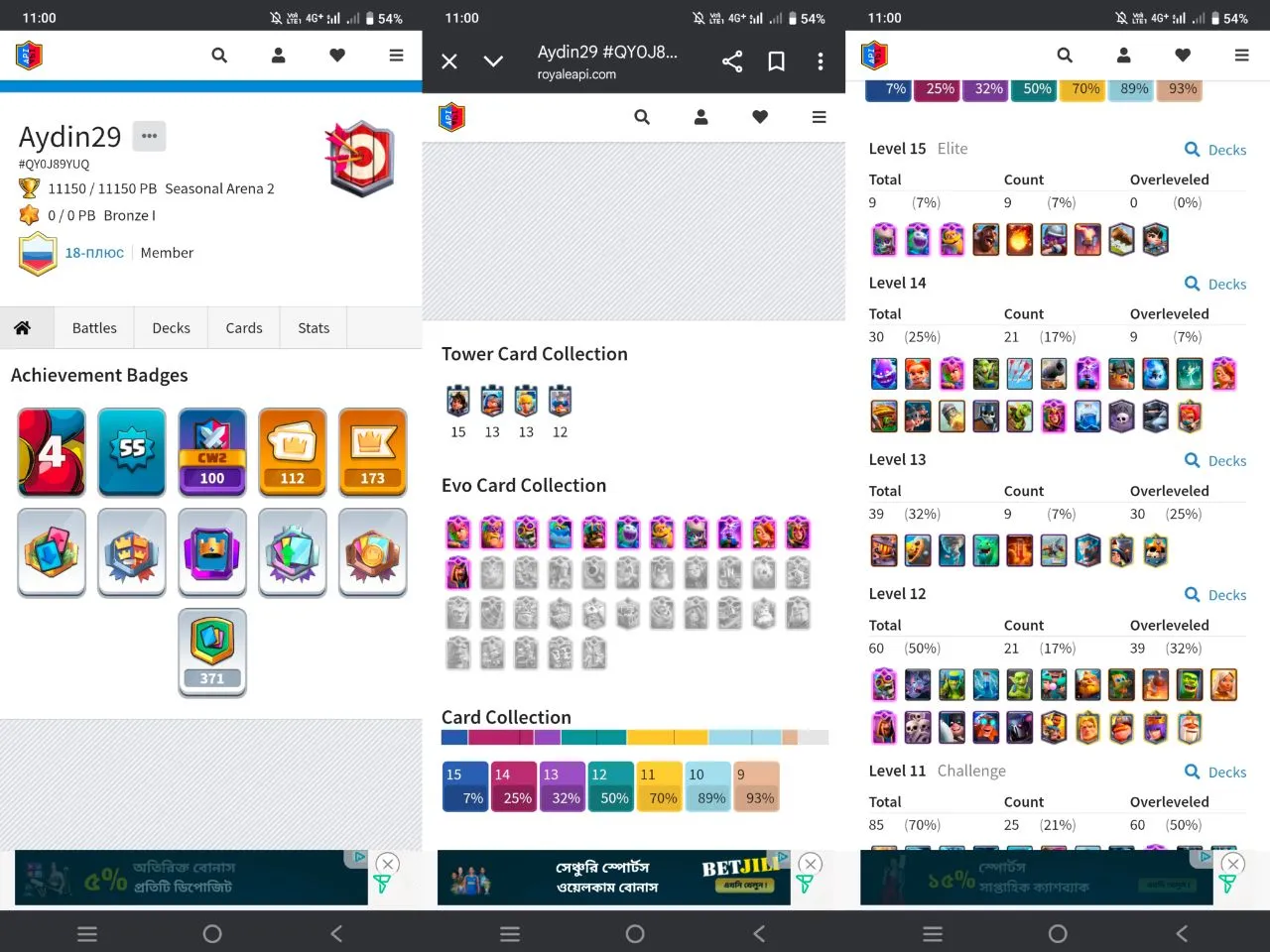
Task: Open favorites heart icon in right panel
Action: 1182,56
